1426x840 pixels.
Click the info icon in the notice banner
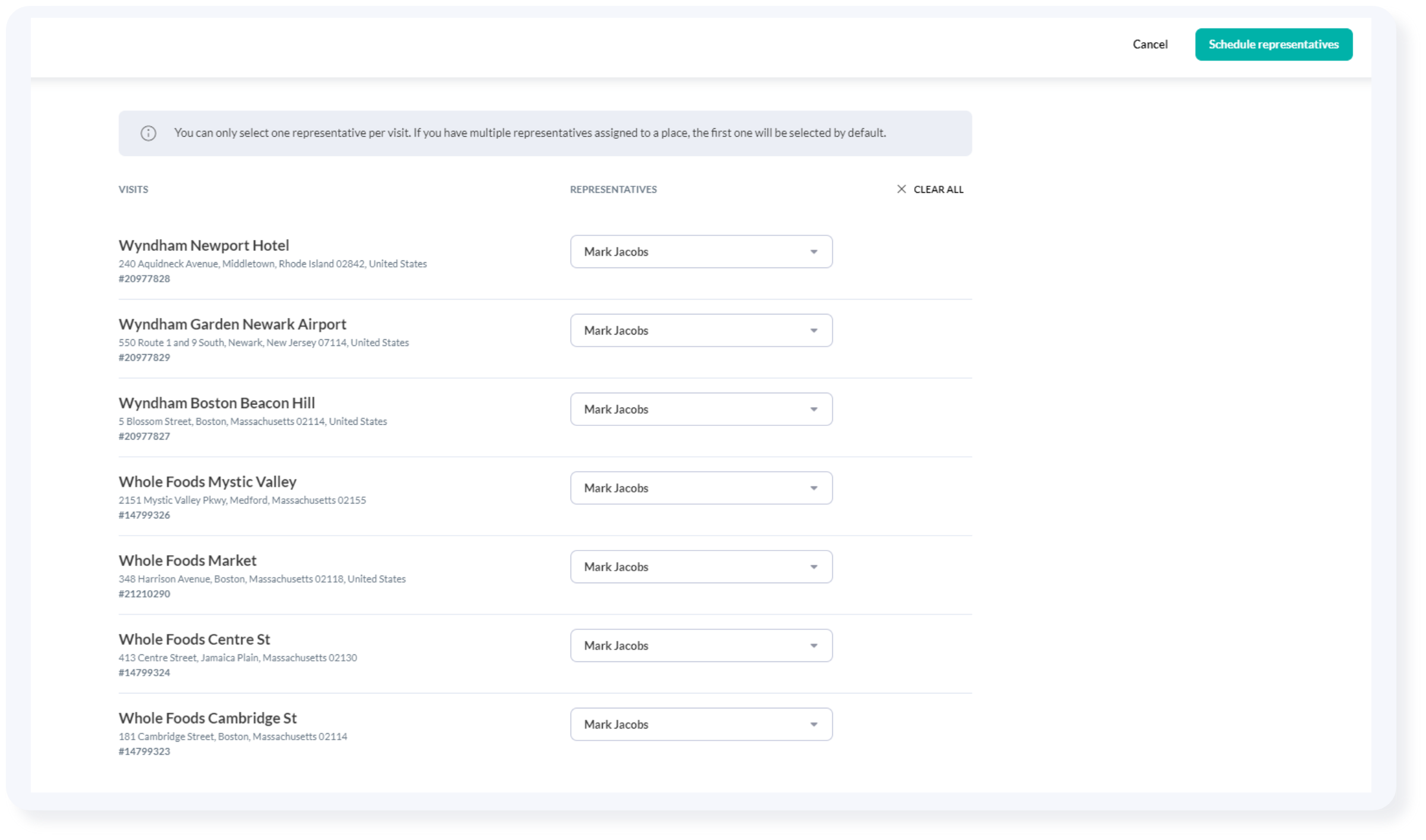pyautogui.click(x=147, y=132)
